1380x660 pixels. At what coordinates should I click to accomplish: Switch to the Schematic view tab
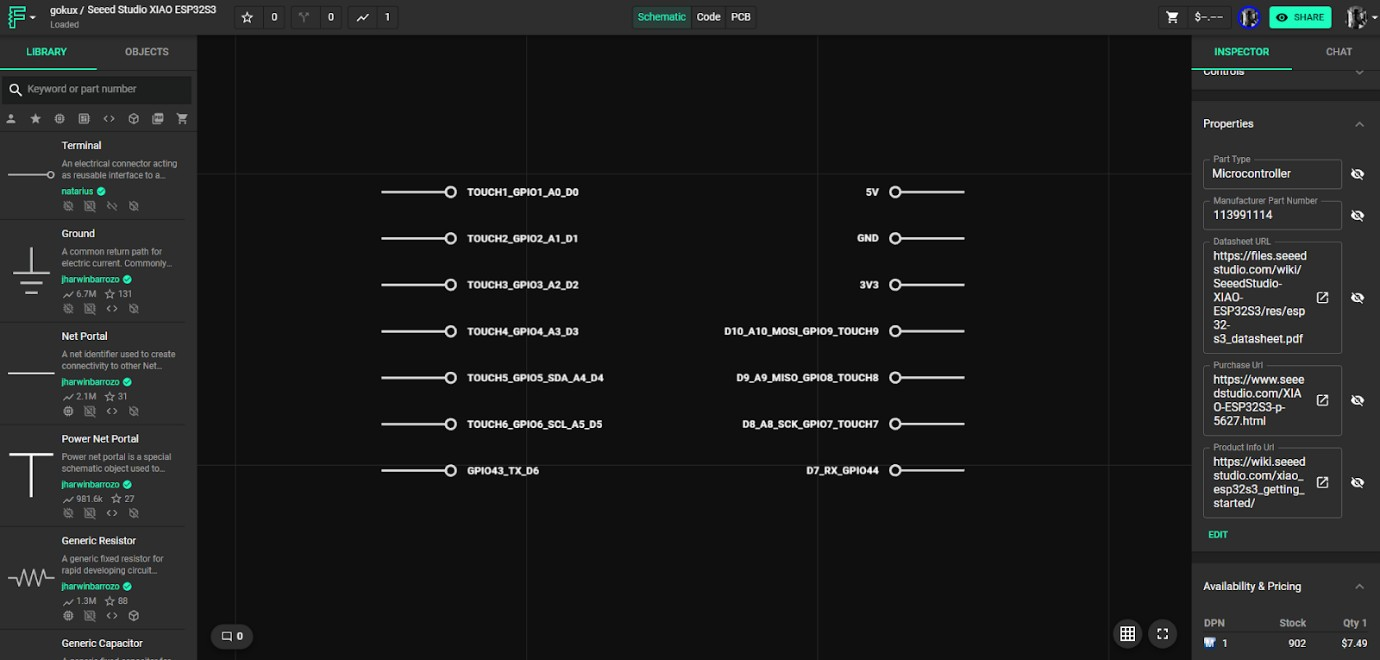pos(662,17)
